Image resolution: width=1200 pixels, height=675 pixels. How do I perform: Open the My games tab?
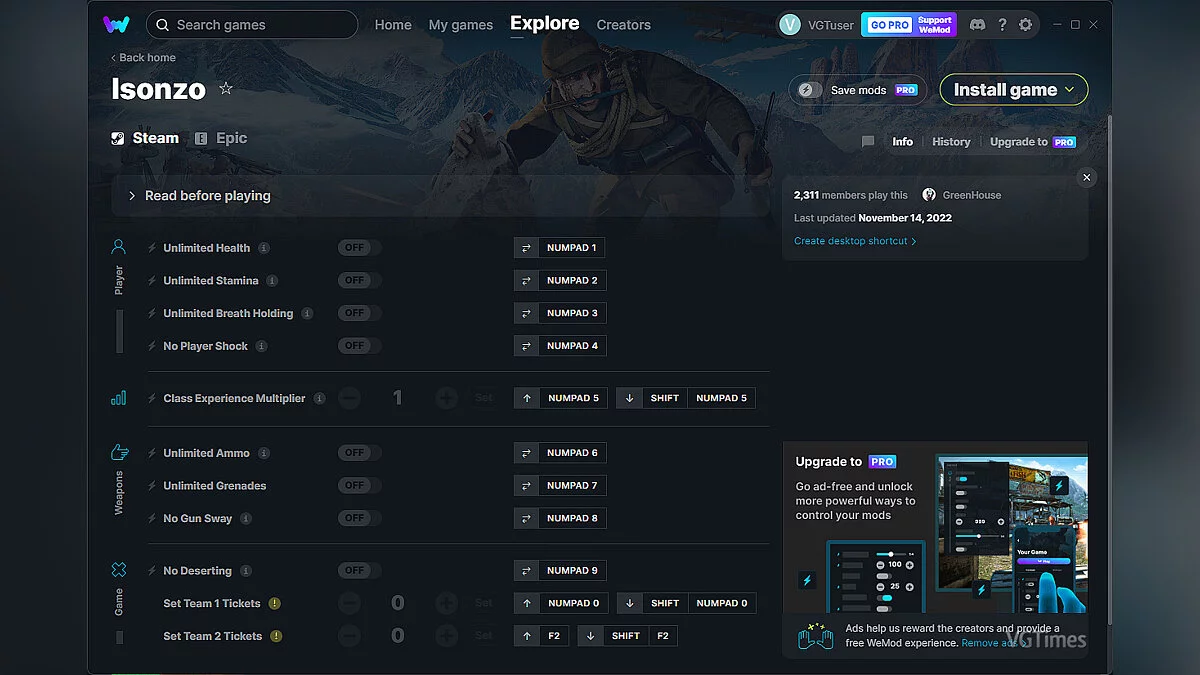(x=461, y=25)
